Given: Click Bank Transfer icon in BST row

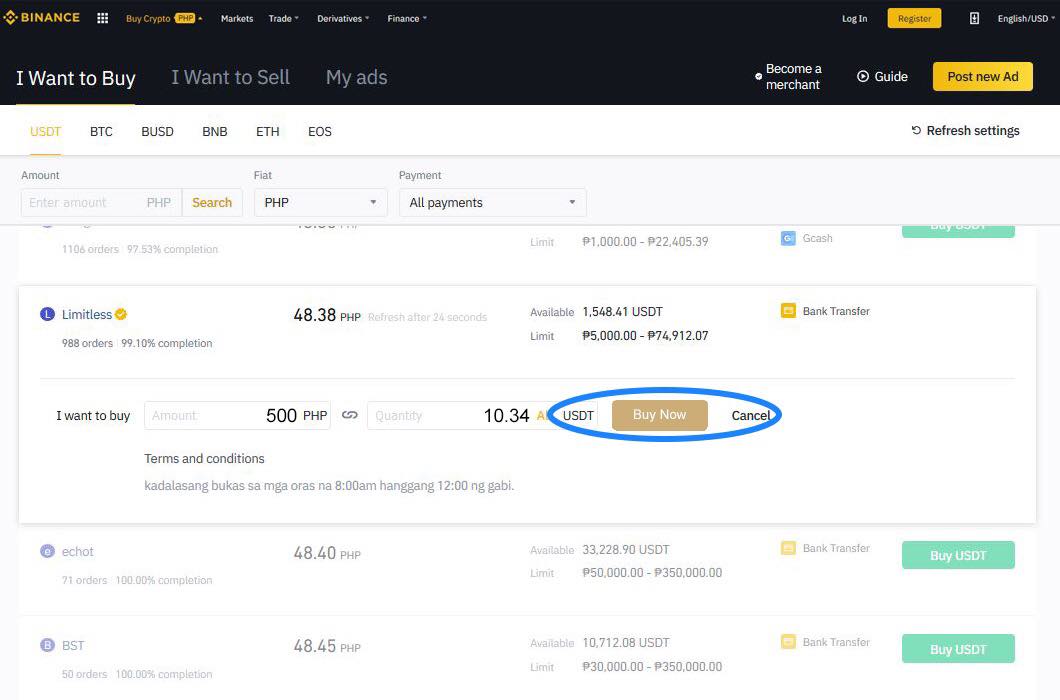Looking at the screenshot, I should 788,642.
